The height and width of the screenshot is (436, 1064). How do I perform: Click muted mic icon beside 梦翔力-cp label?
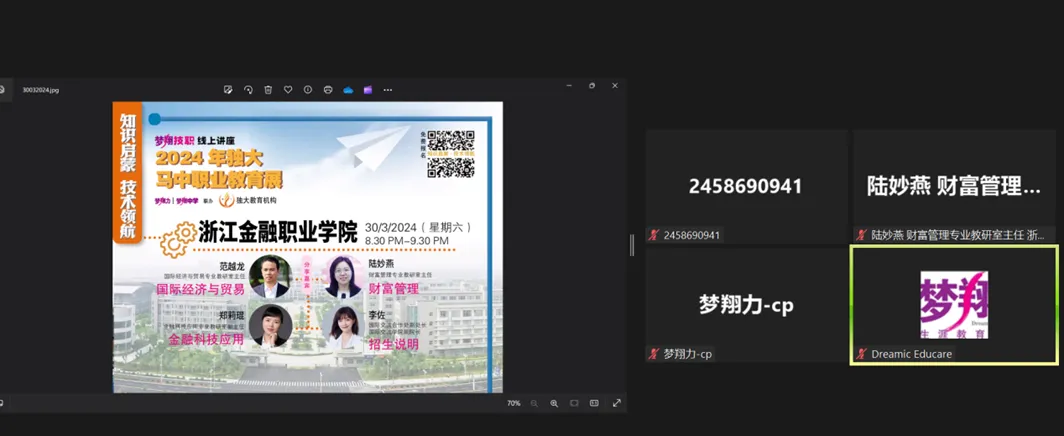click(654, 354)
